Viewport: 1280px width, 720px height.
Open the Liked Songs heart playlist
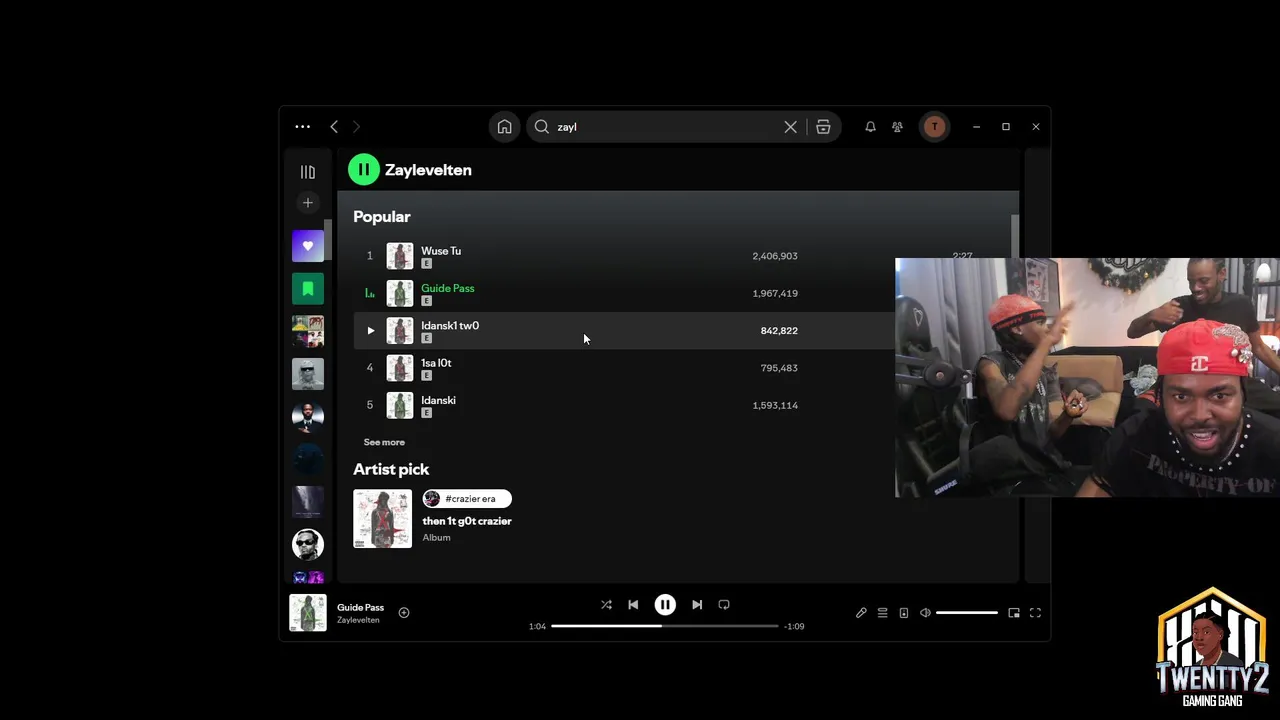(x=308, y=246)
